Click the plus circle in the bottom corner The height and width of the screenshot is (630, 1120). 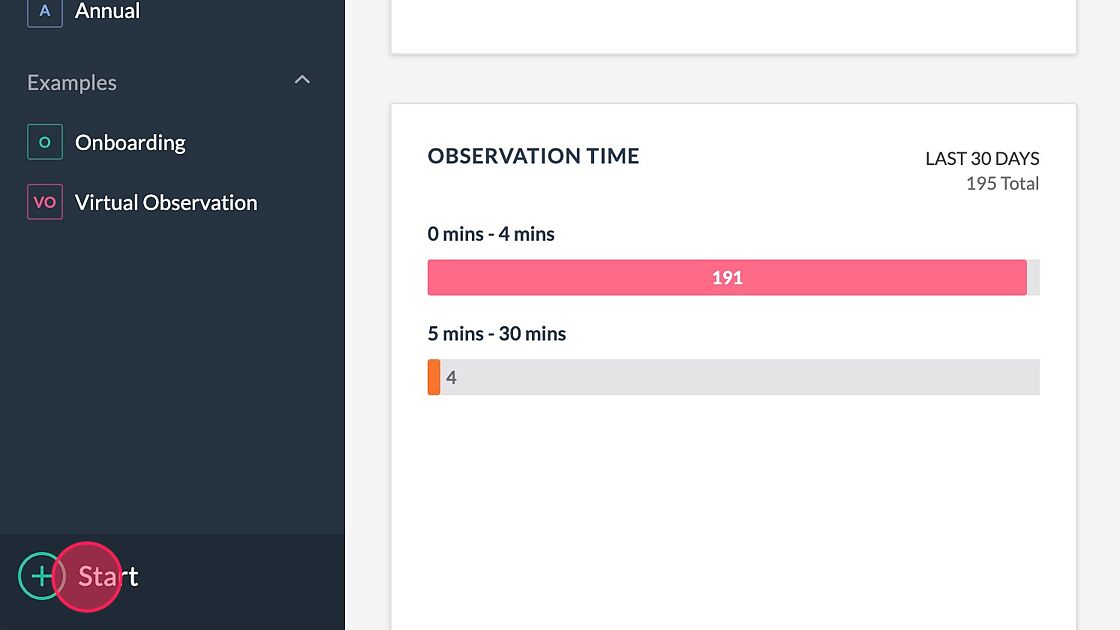click(41, 576)
